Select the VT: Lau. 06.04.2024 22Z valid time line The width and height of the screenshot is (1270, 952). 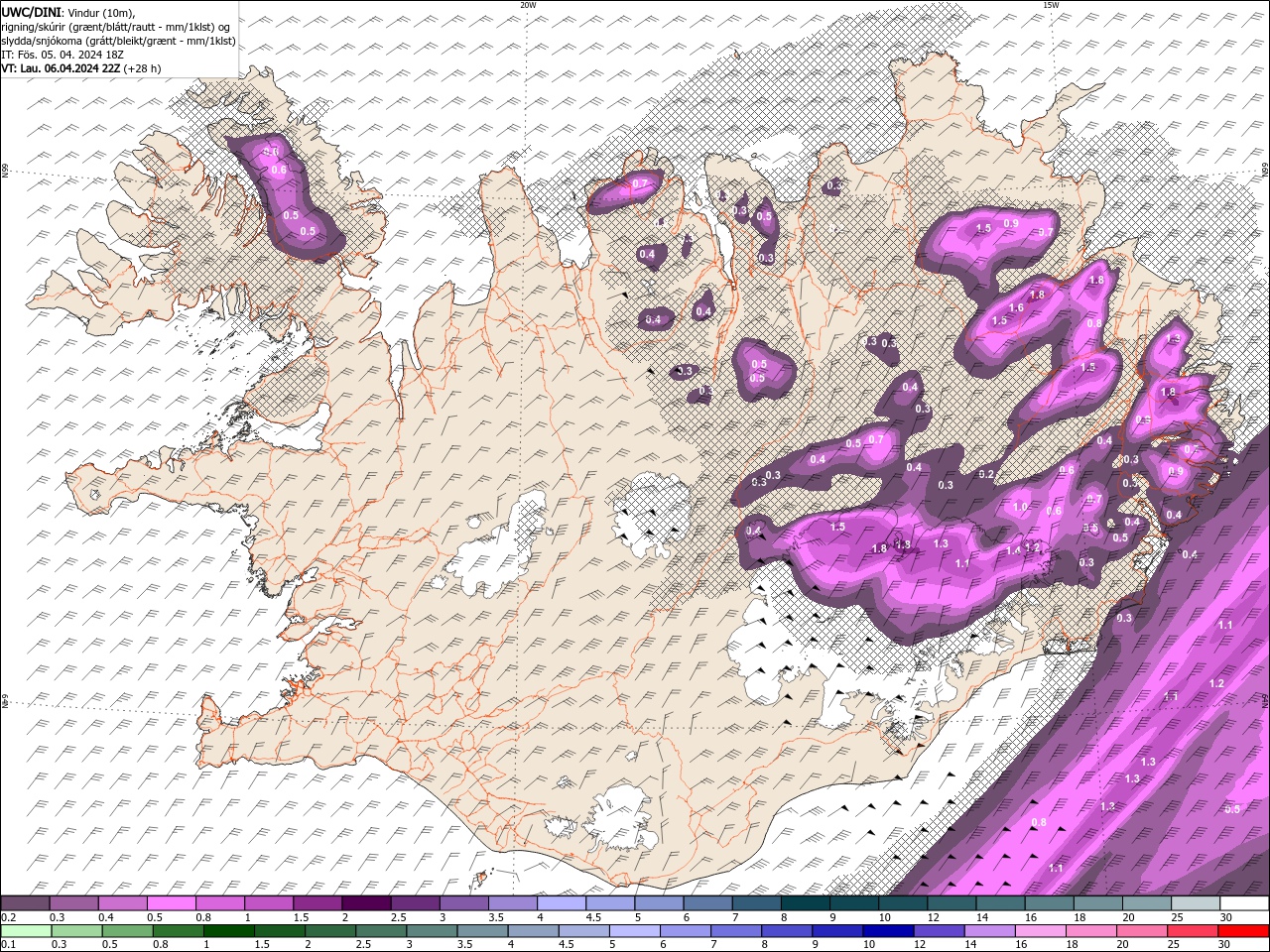(80, 68)
